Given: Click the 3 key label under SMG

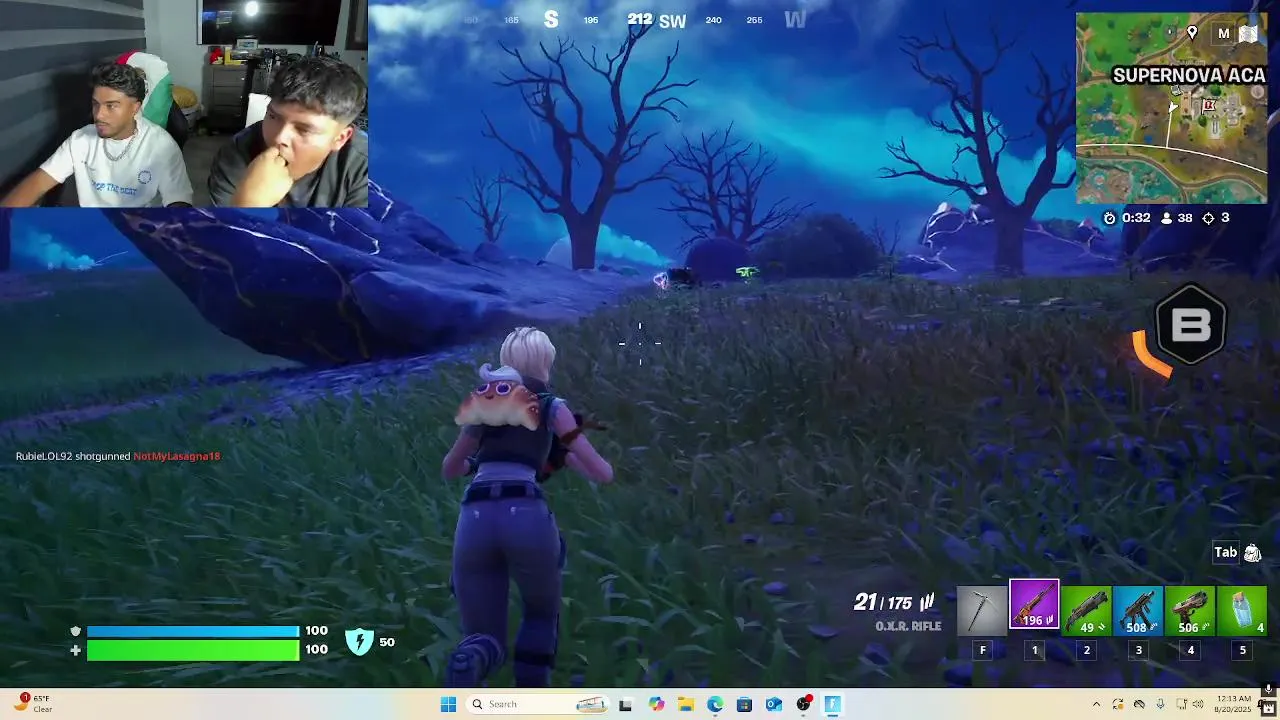Looking at the screenshot, I should click(1138, 650).
